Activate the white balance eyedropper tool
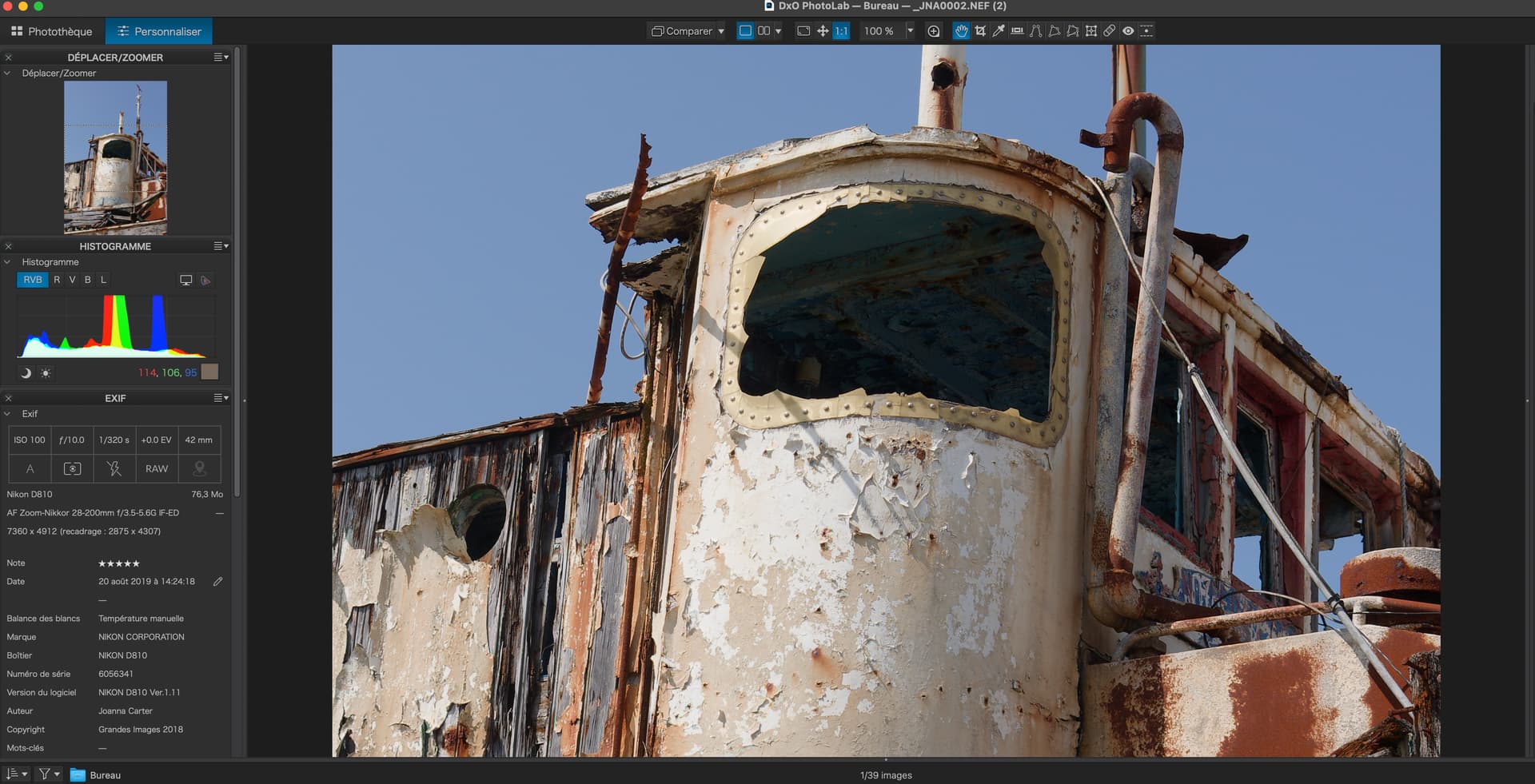1535x784 pixels. point(999,31)
